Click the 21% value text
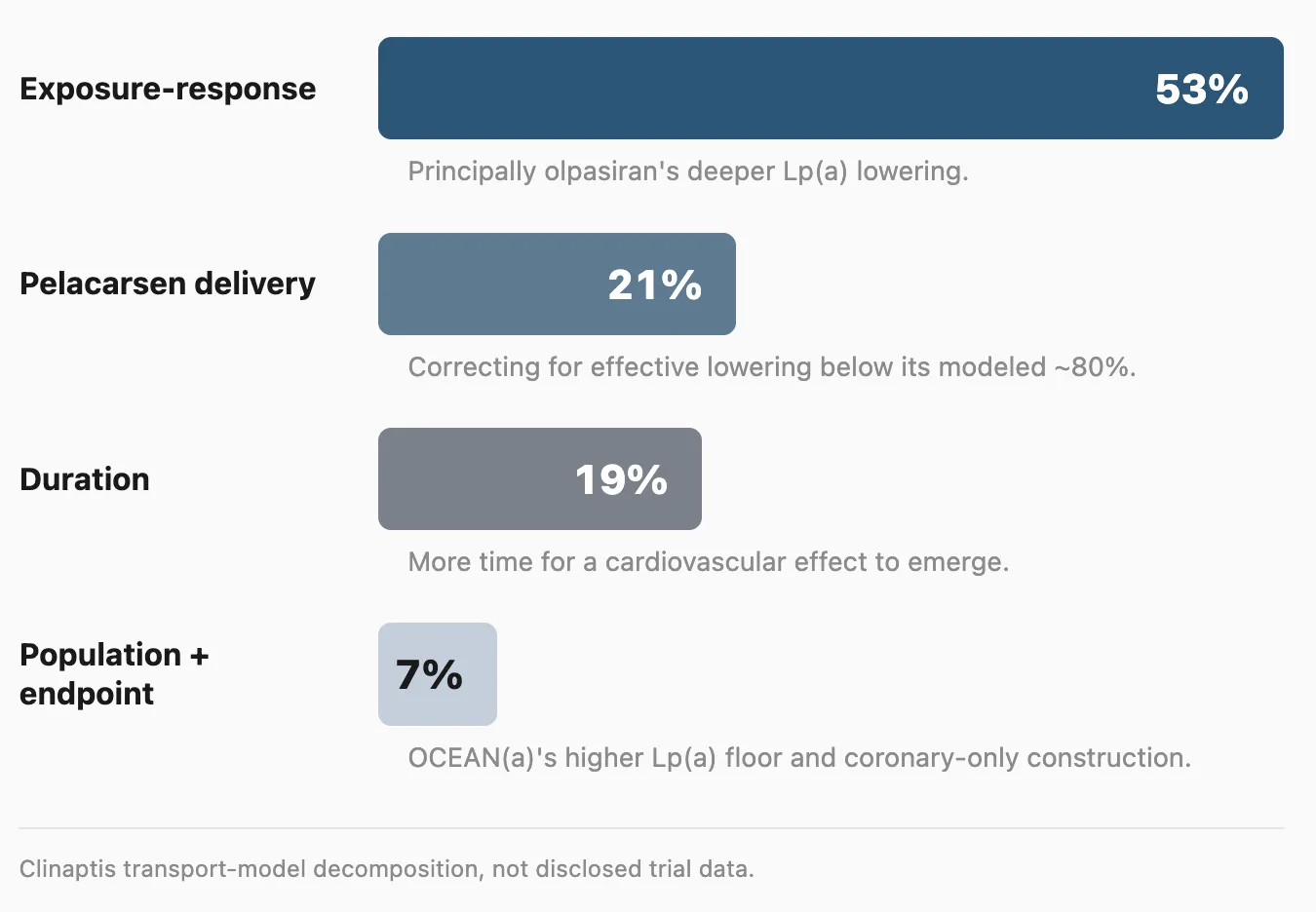1316x912 pixels. [655, 285]
